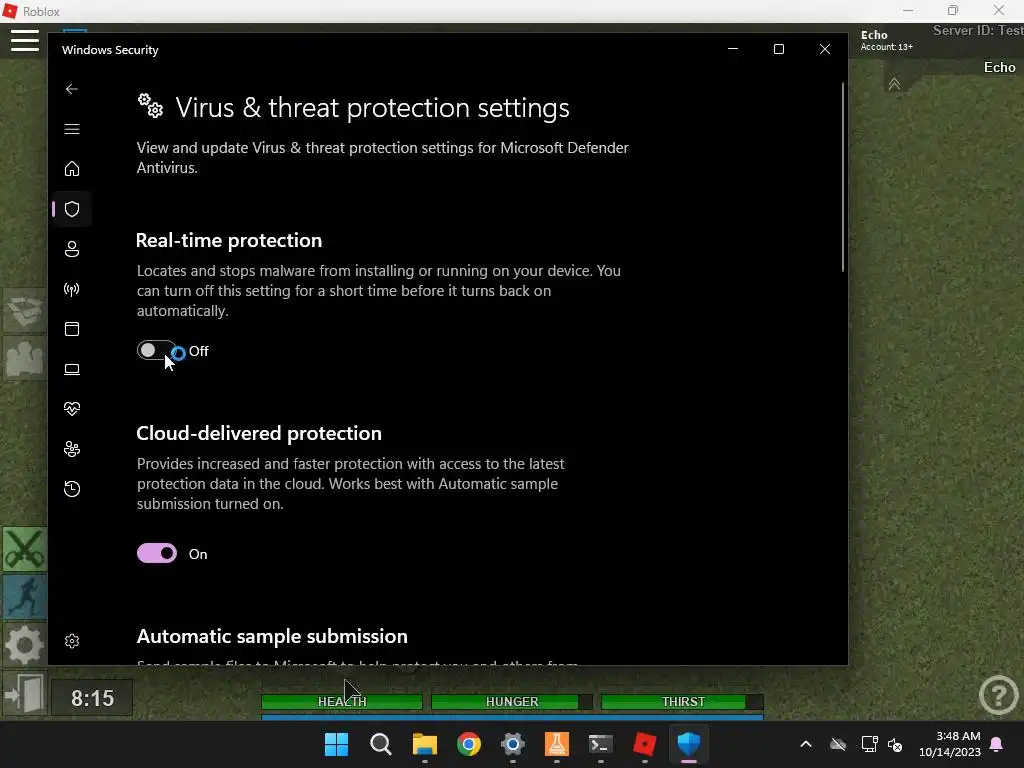The image size is (1024, 768).
Task: Click the Roblox crossed-swords icon on left
Action: pyautogui.click(x=25, y=549)
